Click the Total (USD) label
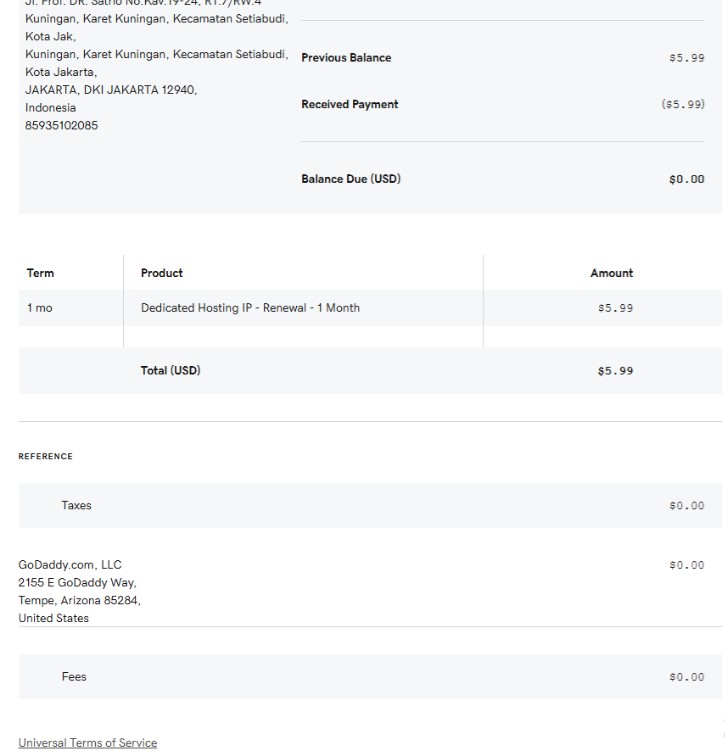This screenshot has height=751, width=725. point(170,371)
